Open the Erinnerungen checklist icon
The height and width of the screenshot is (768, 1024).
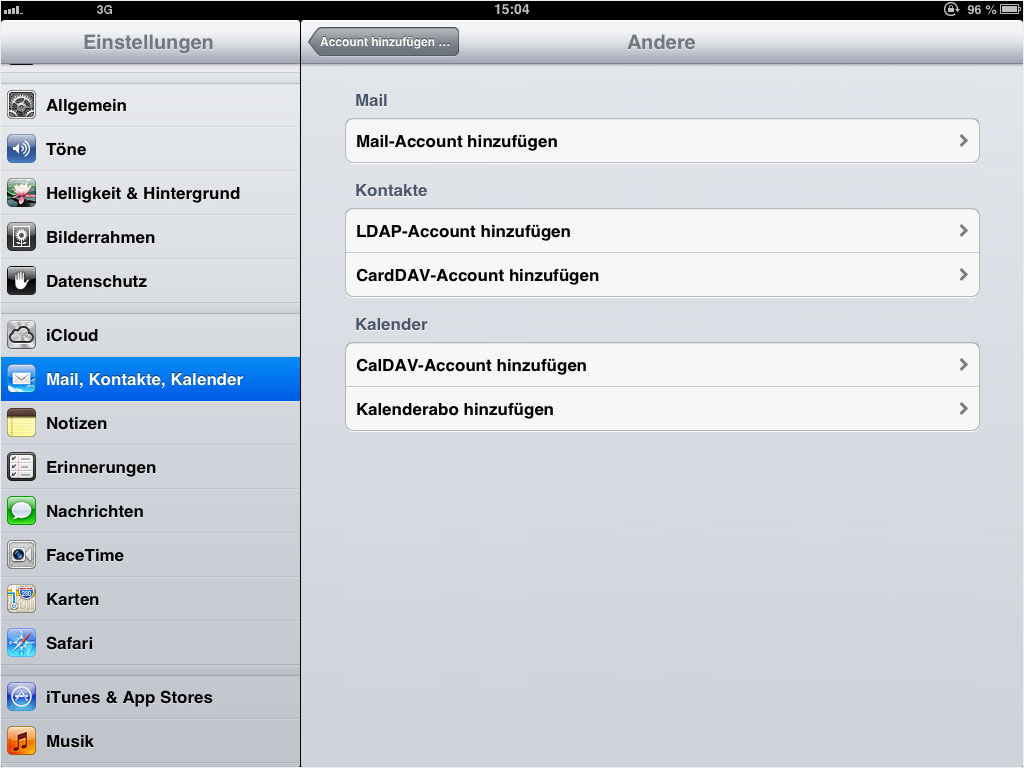(22, 468)
